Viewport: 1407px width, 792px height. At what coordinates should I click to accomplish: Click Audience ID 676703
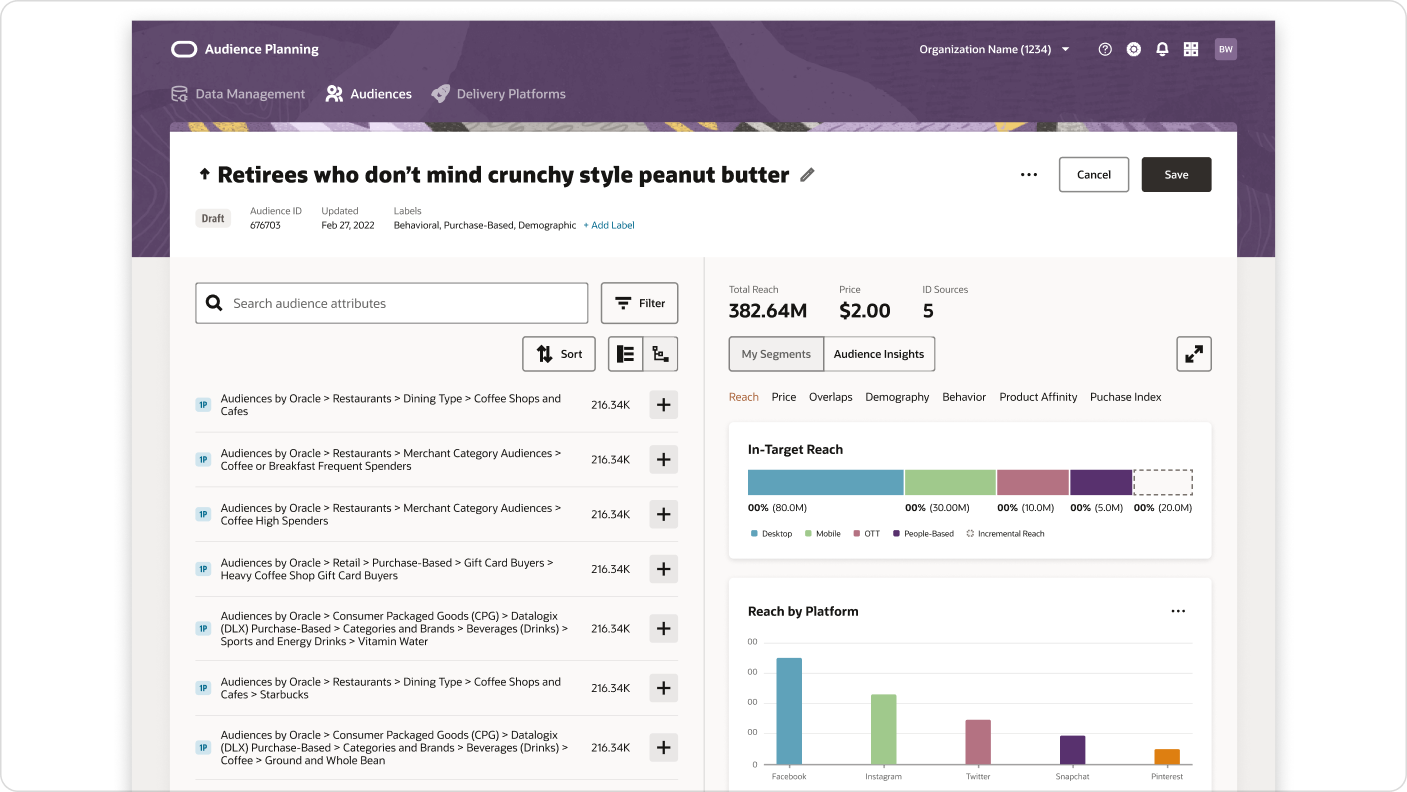[265, 225]
